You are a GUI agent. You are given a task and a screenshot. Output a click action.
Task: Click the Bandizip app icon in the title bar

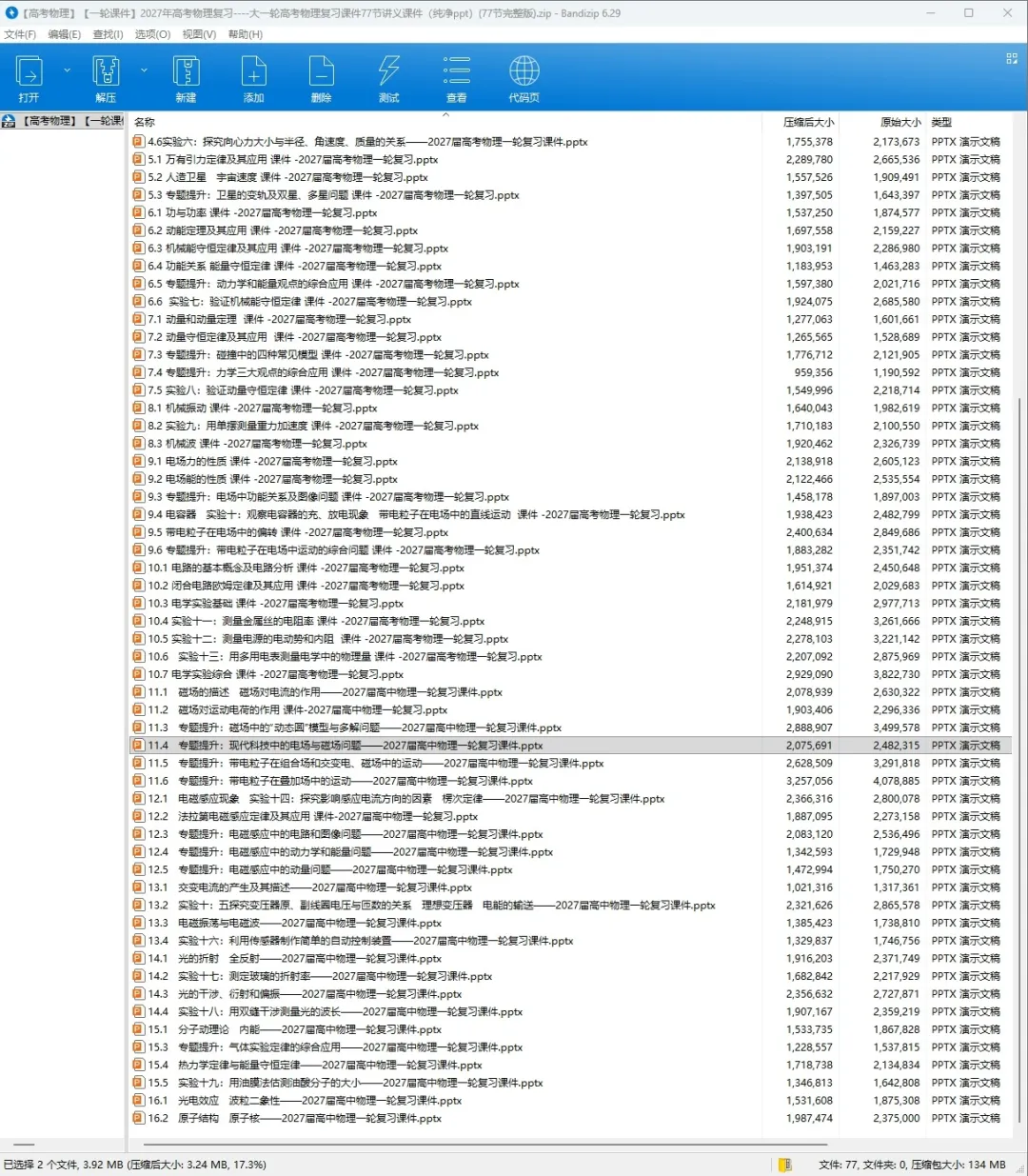point(11,13)
